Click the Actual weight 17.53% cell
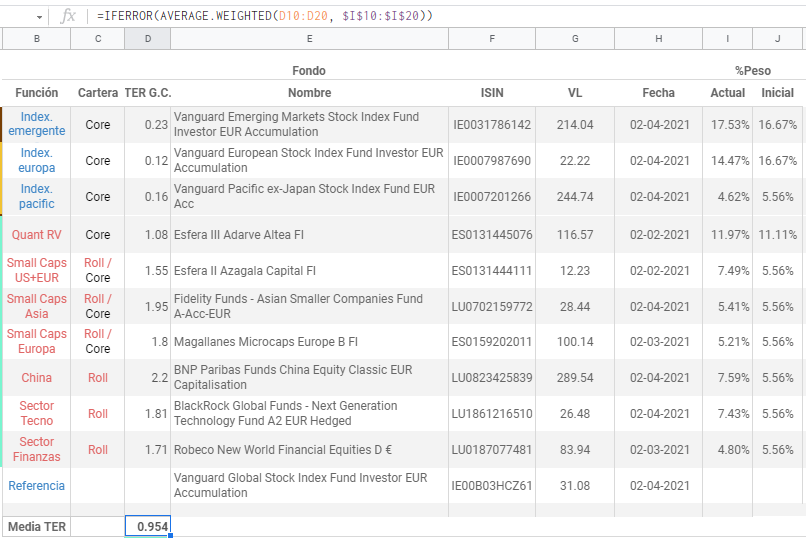 [727, 125]
